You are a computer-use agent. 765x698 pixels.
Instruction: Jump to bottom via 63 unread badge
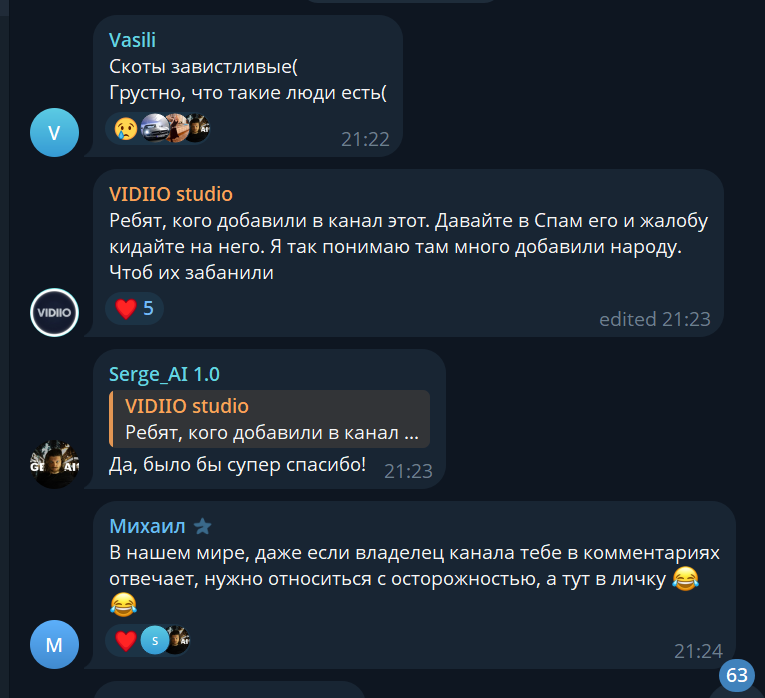click(x=737, y=675)
